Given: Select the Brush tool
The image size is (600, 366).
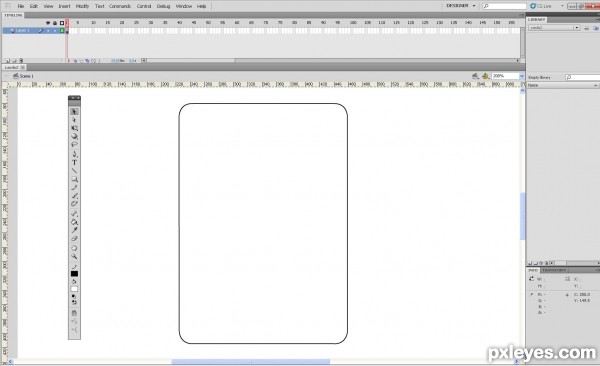Looking at the screenshot, I should (74, 196).
